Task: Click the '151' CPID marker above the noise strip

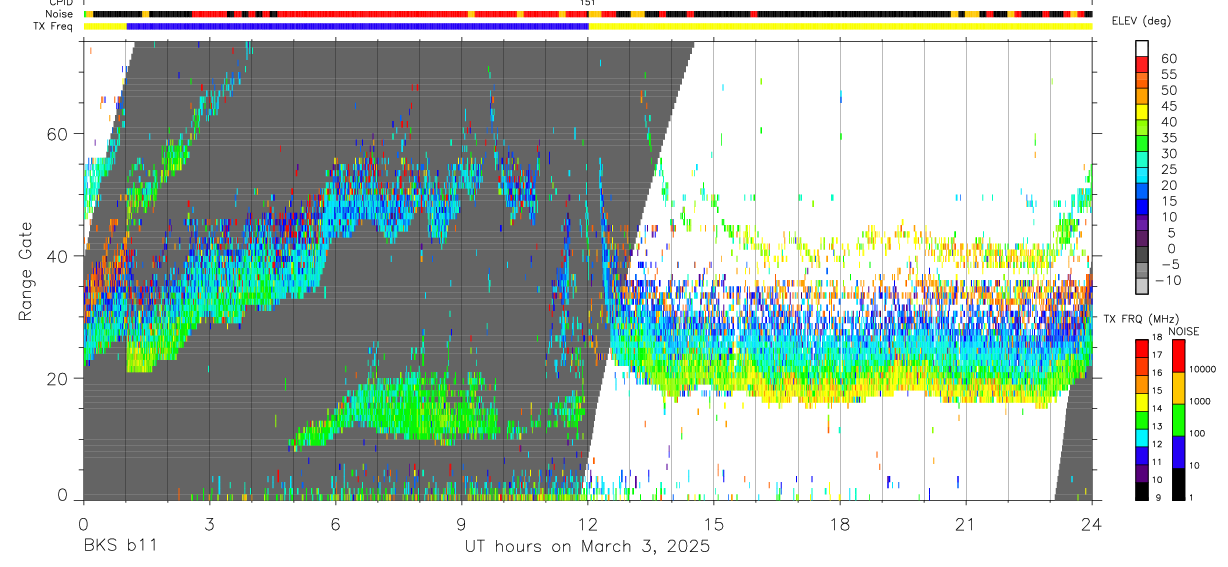Action: click(x=588, y=4)
